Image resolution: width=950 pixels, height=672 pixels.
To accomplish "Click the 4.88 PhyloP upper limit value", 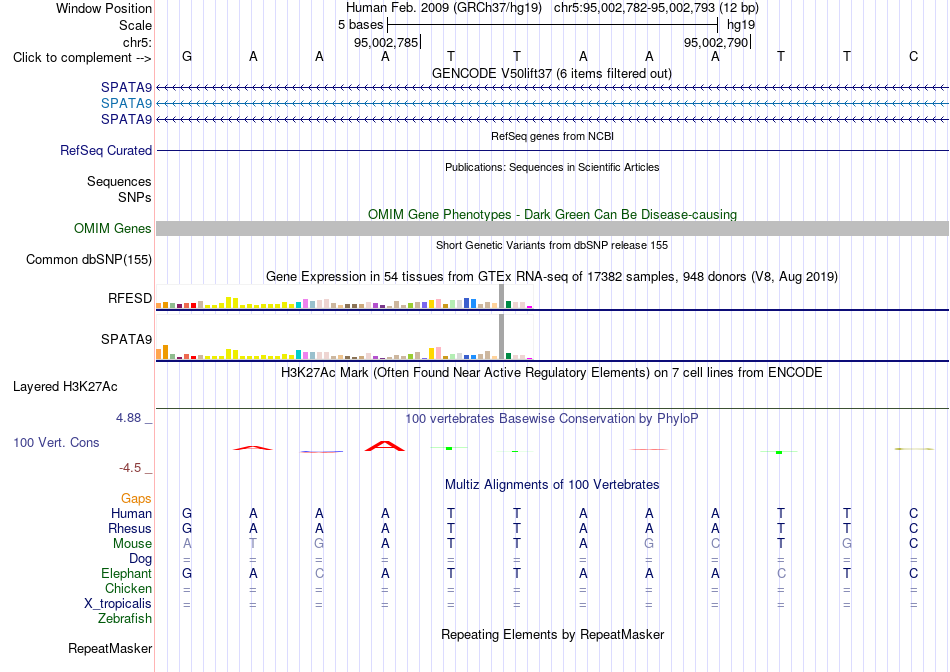I will [x=128, y=418].
